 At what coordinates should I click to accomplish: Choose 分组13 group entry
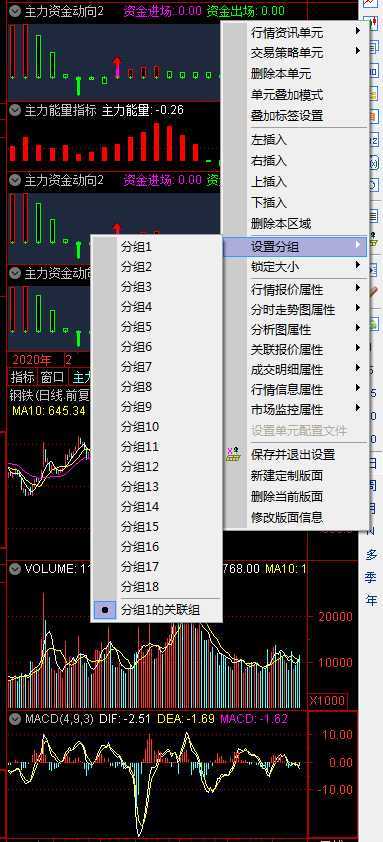157,487
